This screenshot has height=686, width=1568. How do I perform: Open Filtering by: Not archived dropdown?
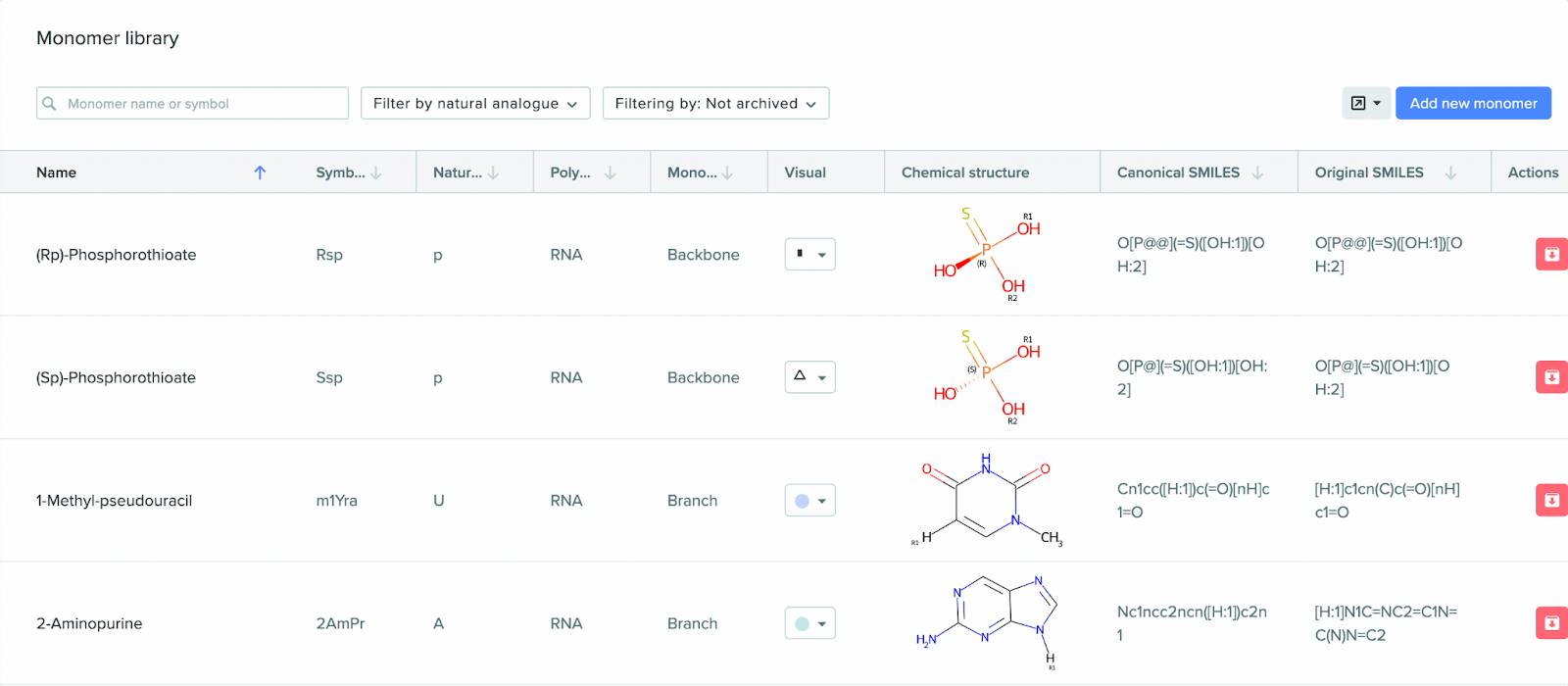[x=715, y=103]
